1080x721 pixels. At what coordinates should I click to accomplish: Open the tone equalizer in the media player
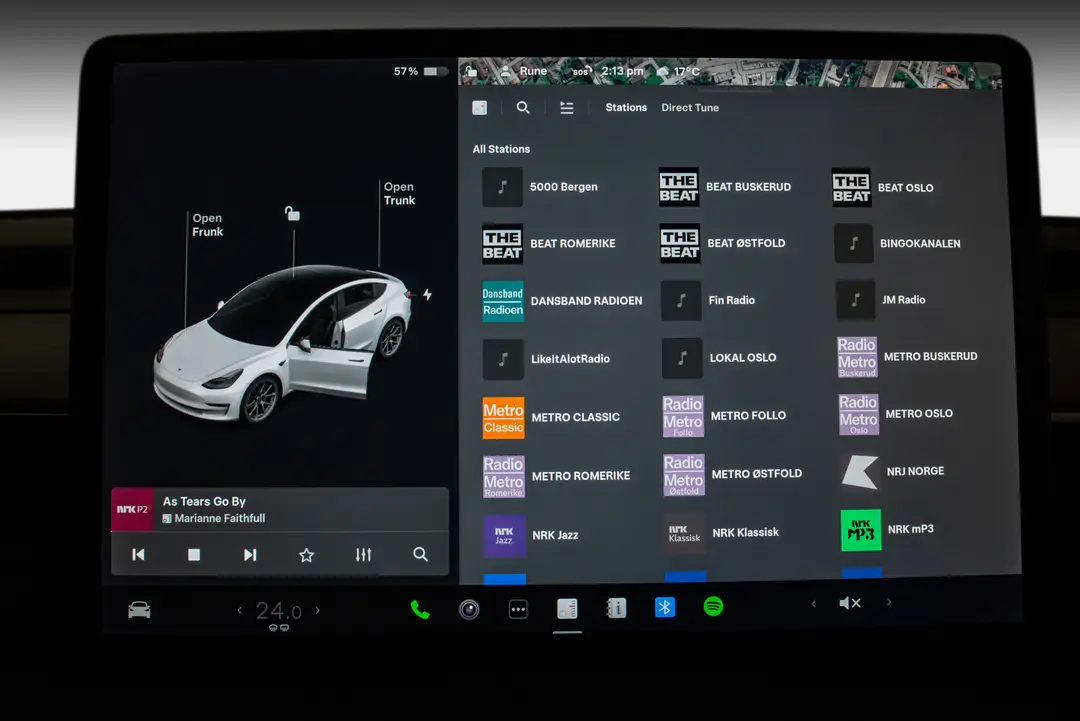pyautogui.click(x=363, y=554)
